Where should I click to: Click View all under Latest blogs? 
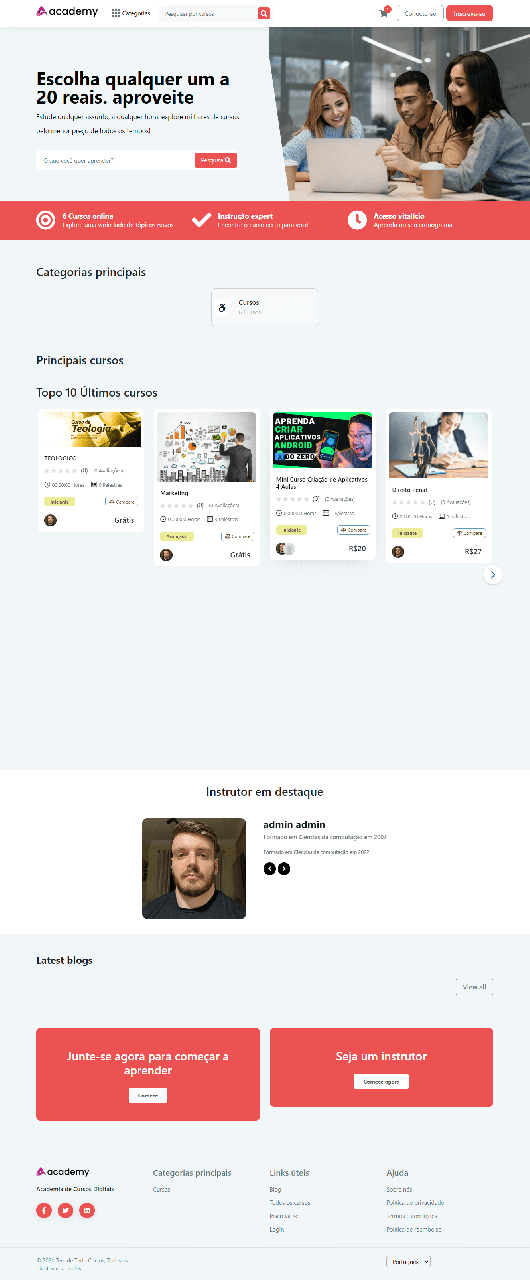tap(474, 987)
